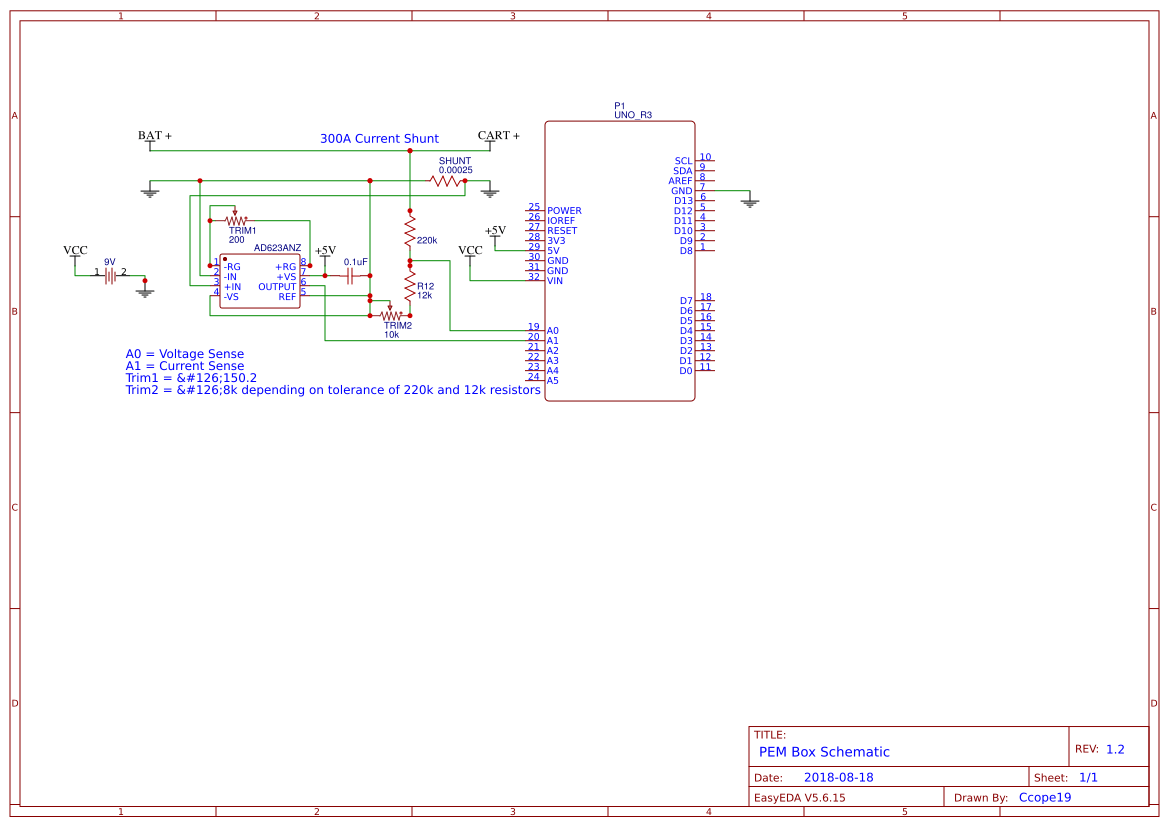Viewport: 1169px width, 827px height.
Task: Click the 220k resistor symbol
Action: pos(409,230)
